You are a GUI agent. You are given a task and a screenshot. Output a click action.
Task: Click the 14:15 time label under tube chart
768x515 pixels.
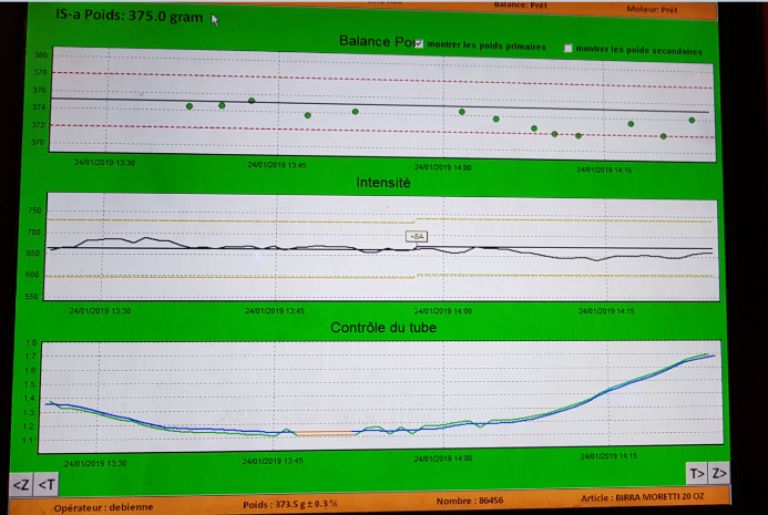pyautogui.click(x=608, y=456)
